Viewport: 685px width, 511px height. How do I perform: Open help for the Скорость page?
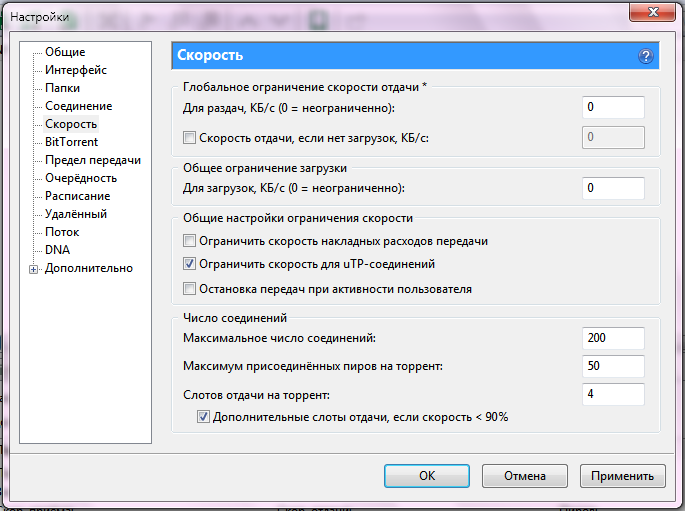[x=646, y=56]
